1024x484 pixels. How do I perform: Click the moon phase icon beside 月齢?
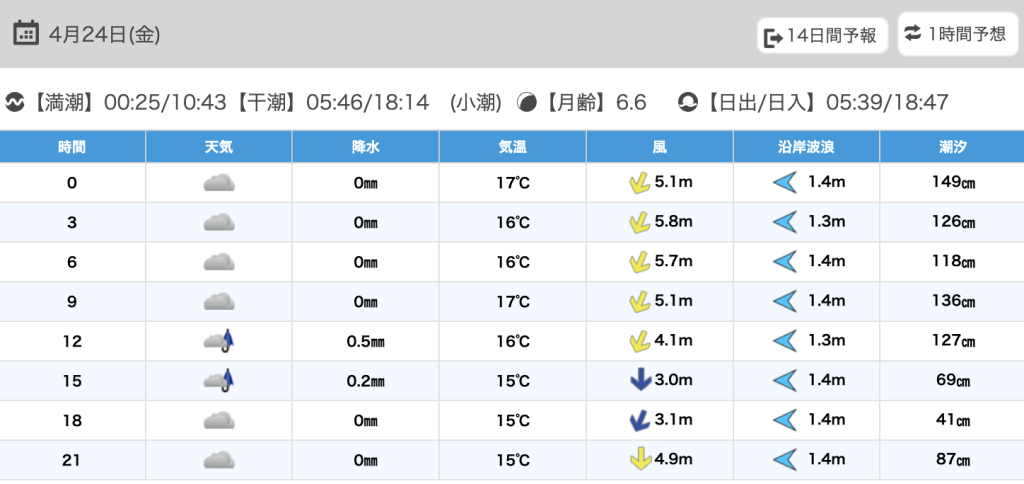527,103
